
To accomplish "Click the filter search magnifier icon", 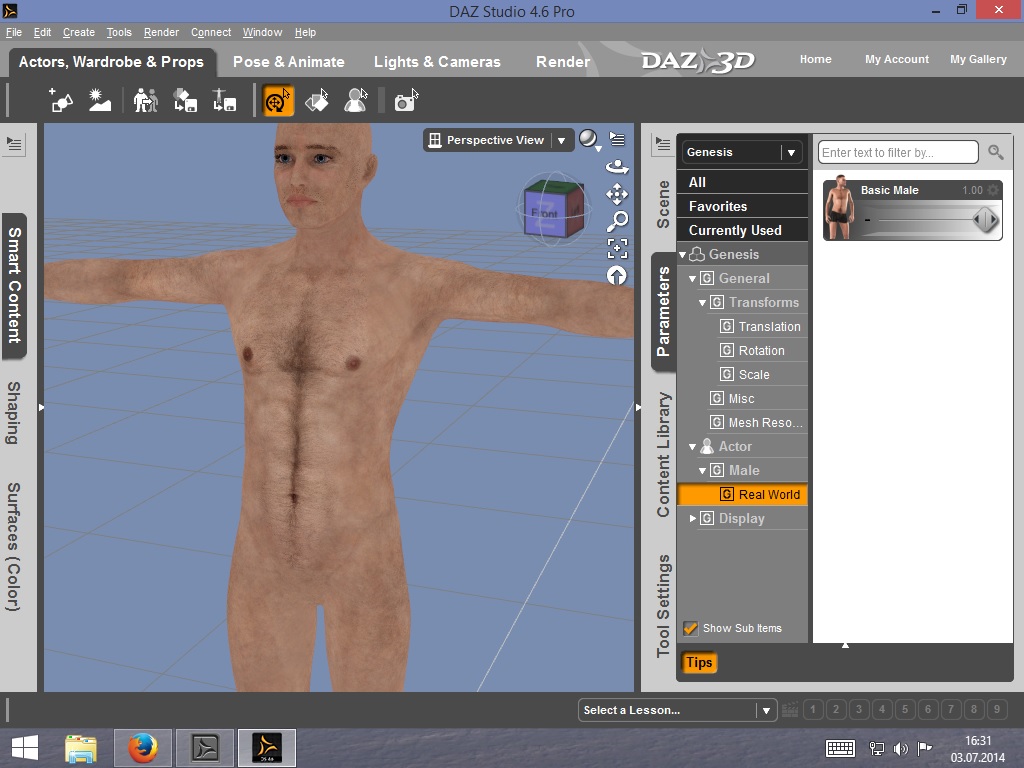I will pyautogui.click(x=995, y=152).
